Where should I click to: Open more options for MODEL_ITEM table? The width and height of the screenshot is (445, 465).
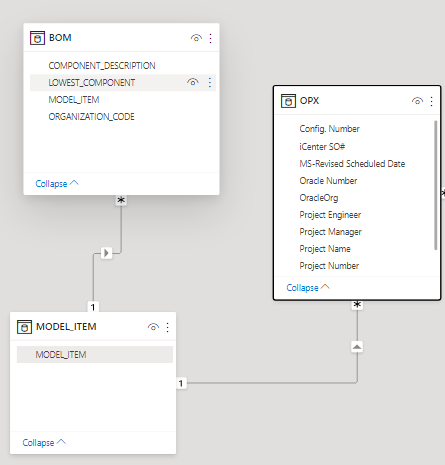point(167,327)
